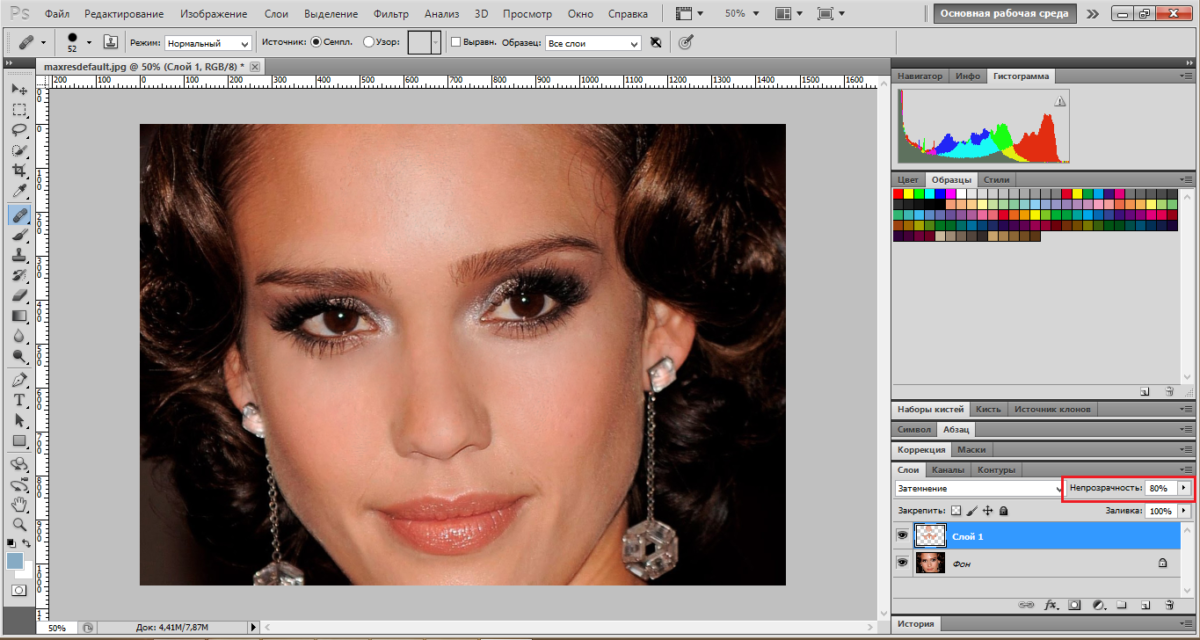Click the foreground color swatch in toolbar
Screen dimensions: 1200x640
[15, 561]
